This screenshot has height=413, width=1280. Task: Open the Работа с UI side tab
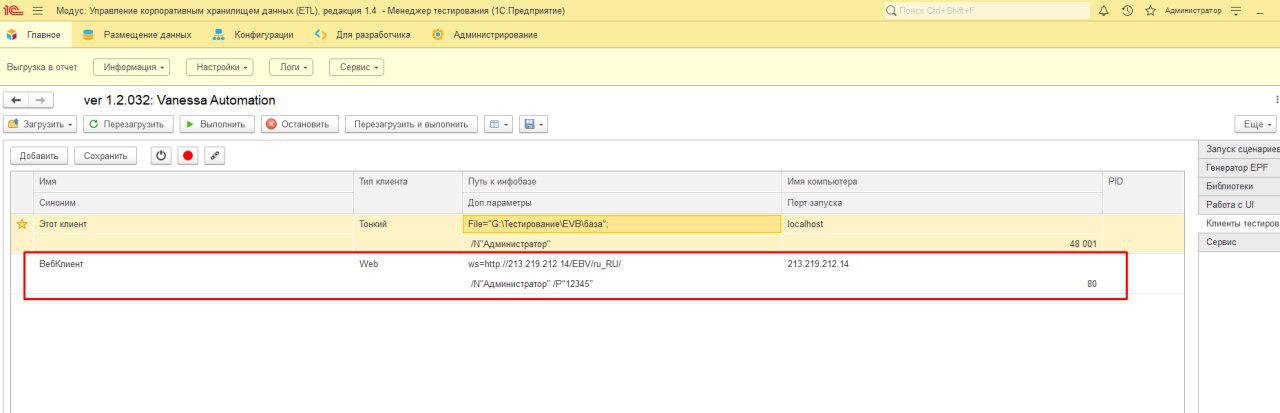[1239, 204]
